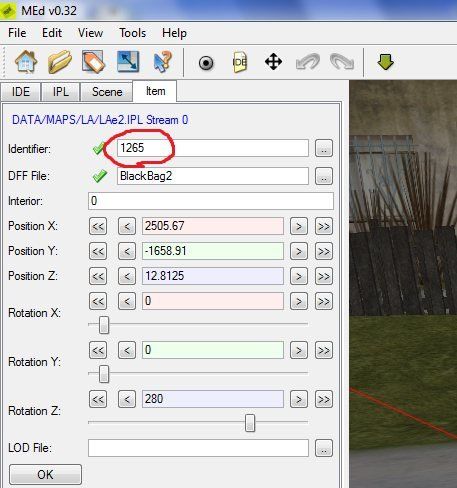This screenshot has width=457, height=488.
Task: Open the IDE document icon
Action: (x=240, y=62)
